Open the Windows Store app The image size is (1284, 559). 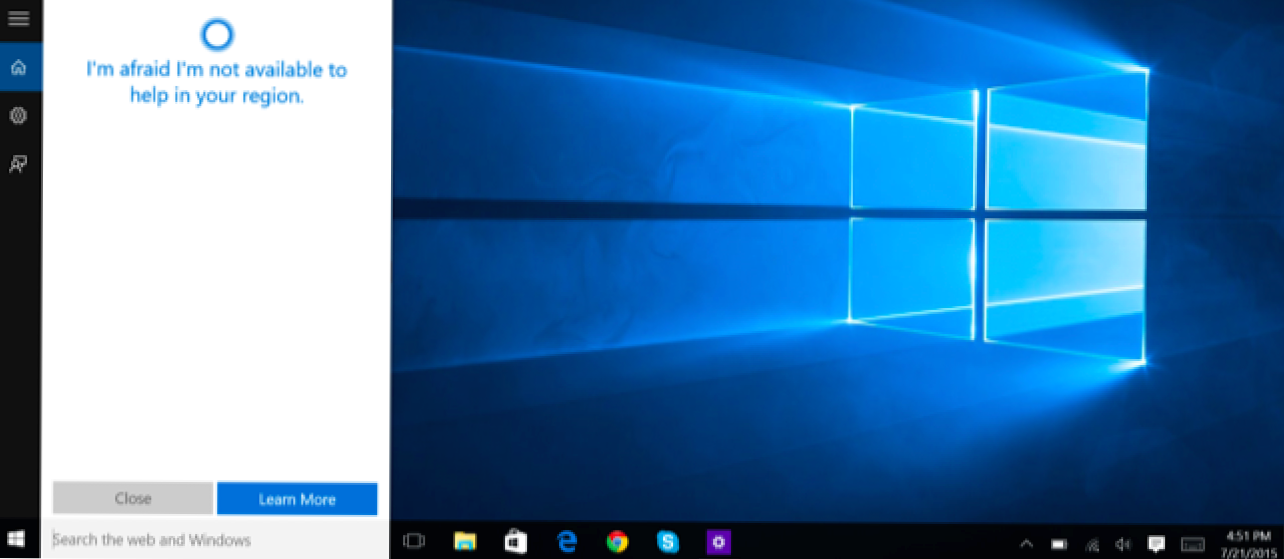(516, 541)
